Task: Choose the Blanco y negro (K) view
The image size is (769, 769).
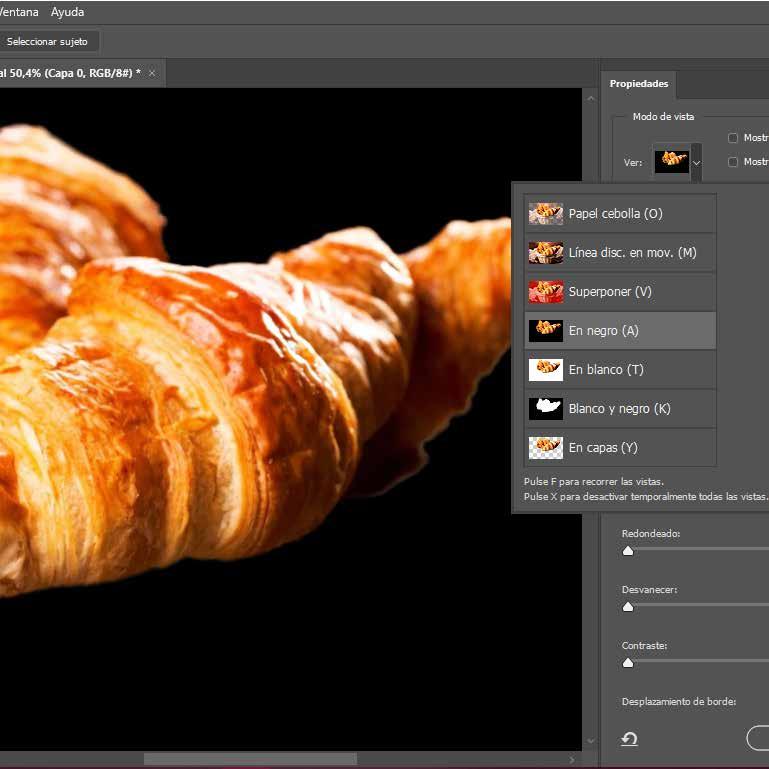Action: 620,408
